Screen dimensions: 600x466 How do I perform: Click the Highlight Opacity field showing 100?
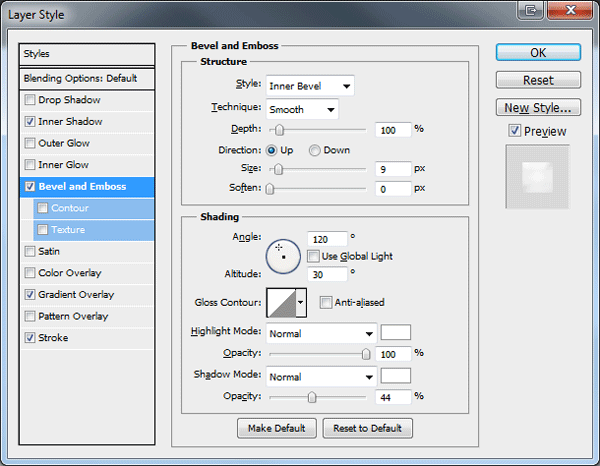[393, 354]
